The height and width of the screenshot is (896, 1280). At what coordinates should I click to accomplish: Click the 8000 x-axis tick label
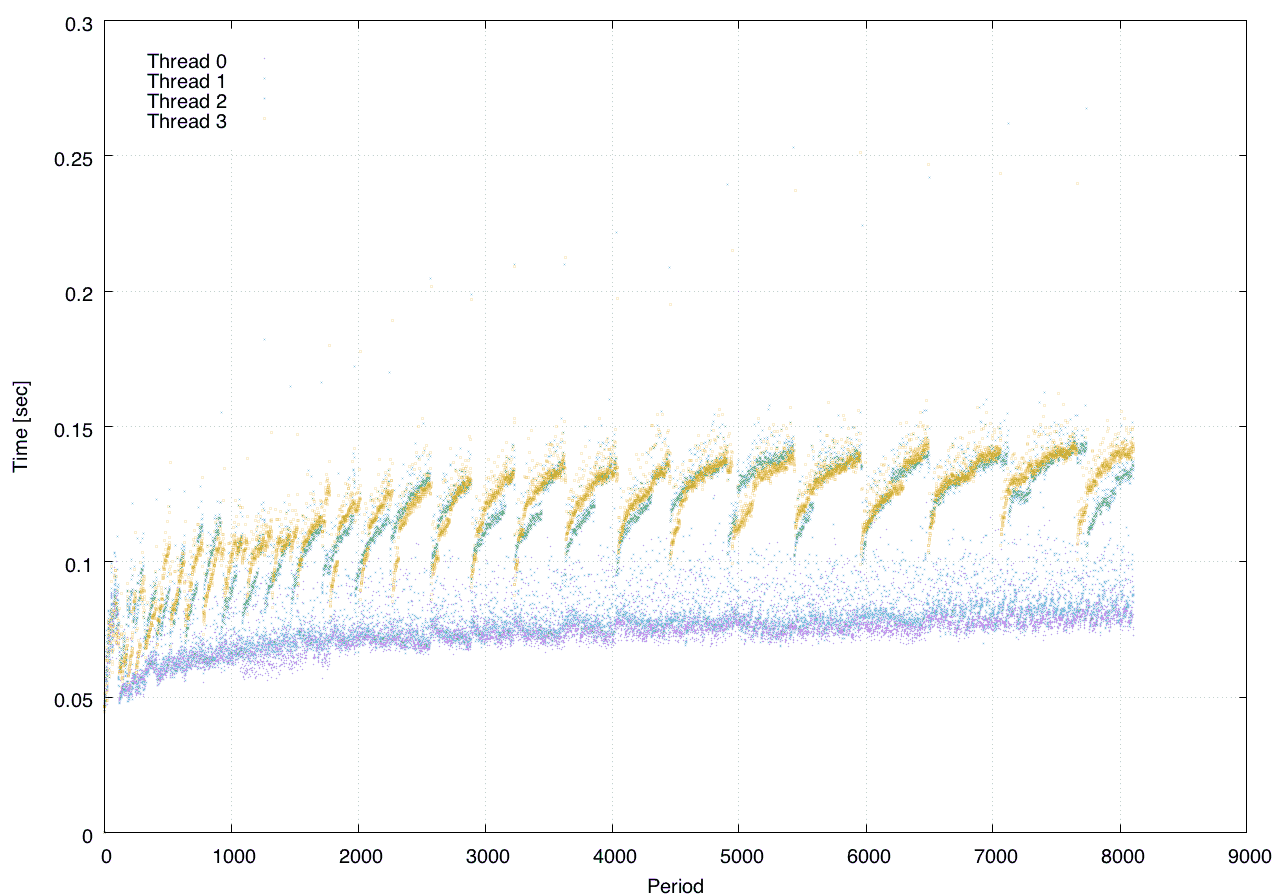coord(1119,857)
